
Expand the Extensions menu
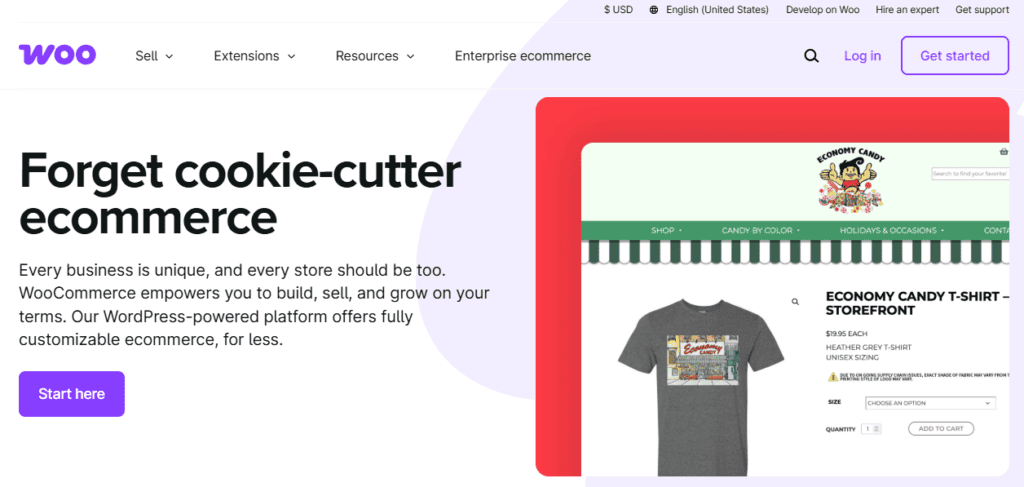[255, 56]
